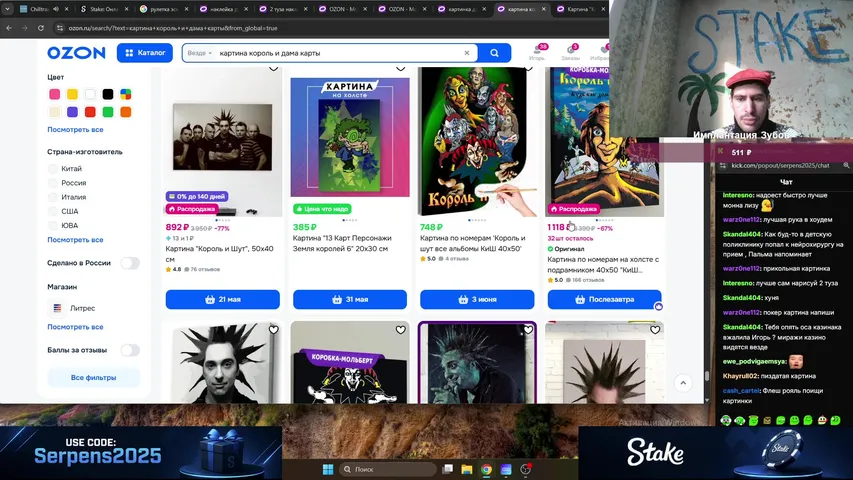Add paint-by-numbers 748₽ to cart, 3 июня

[x=477, y=299]
